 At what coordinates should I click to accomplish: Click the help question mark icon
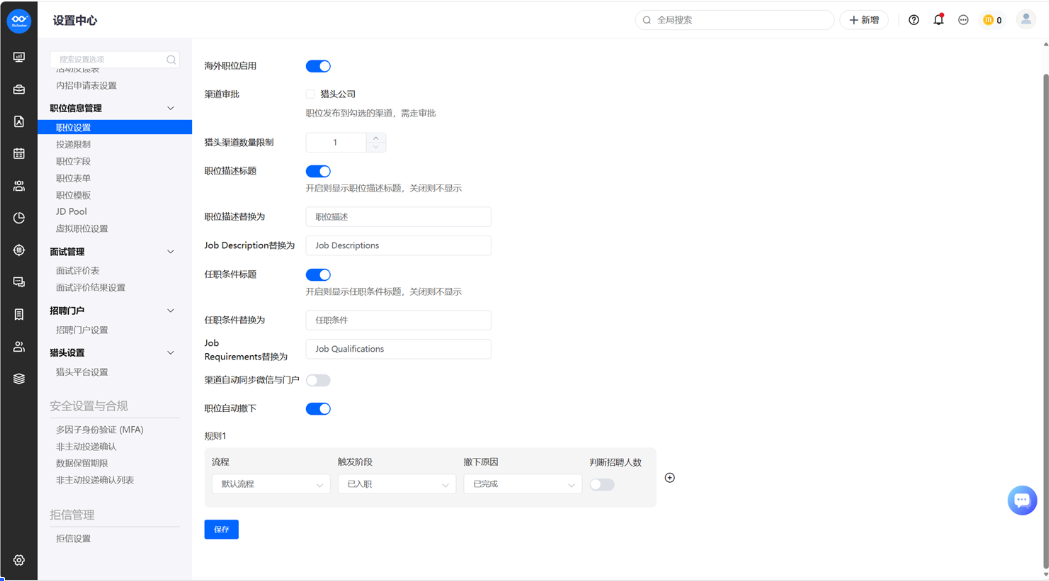pos(913,20)
